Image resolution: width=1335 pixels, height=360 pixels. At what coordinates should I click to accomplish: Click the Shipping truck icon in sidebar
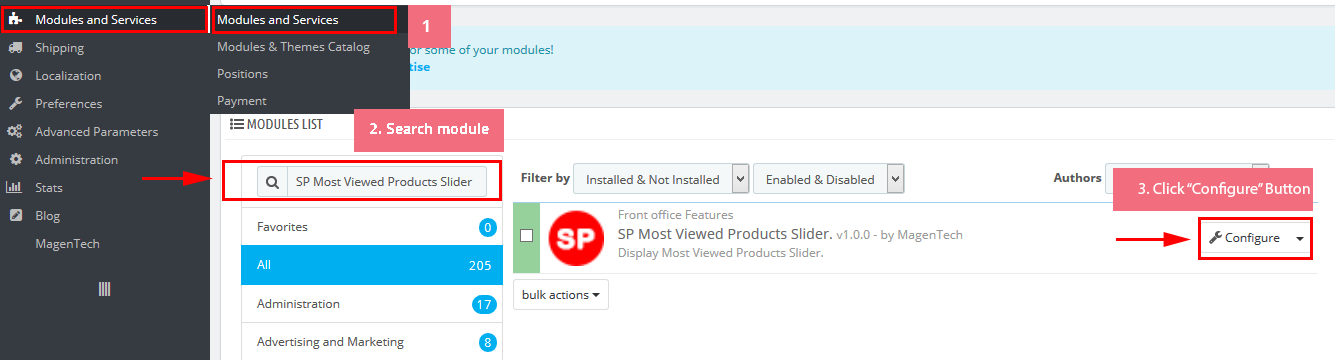15,48
